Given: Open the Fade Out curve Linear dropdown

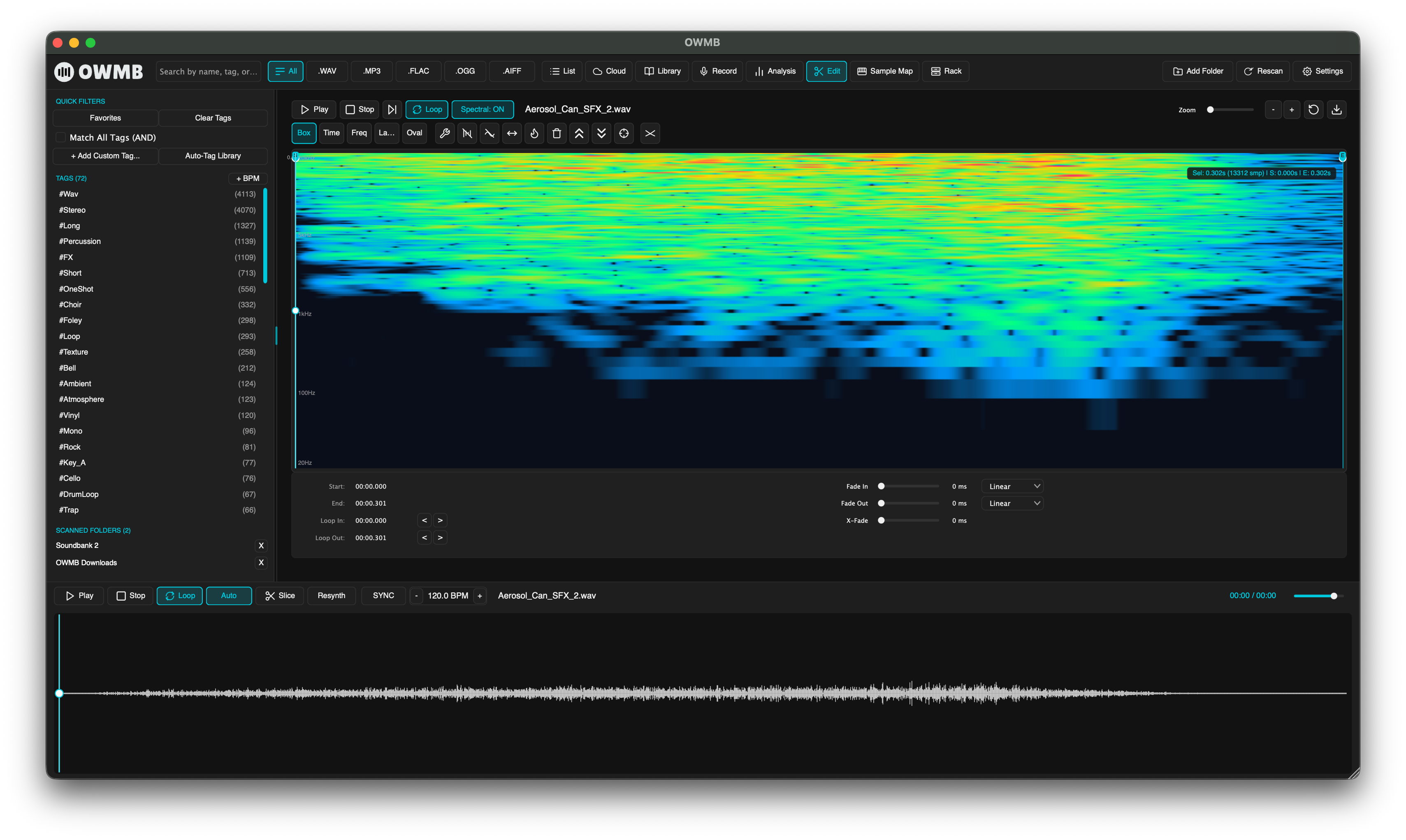Looking at the screenshot, I should 1013,503.
